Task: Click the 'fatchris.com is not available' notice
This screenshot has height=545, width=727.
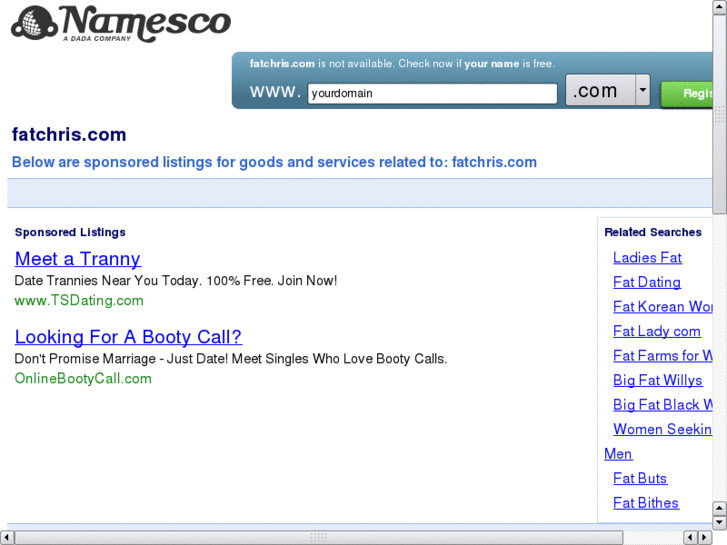Action: pyautogui.click(x=402, y=64)
